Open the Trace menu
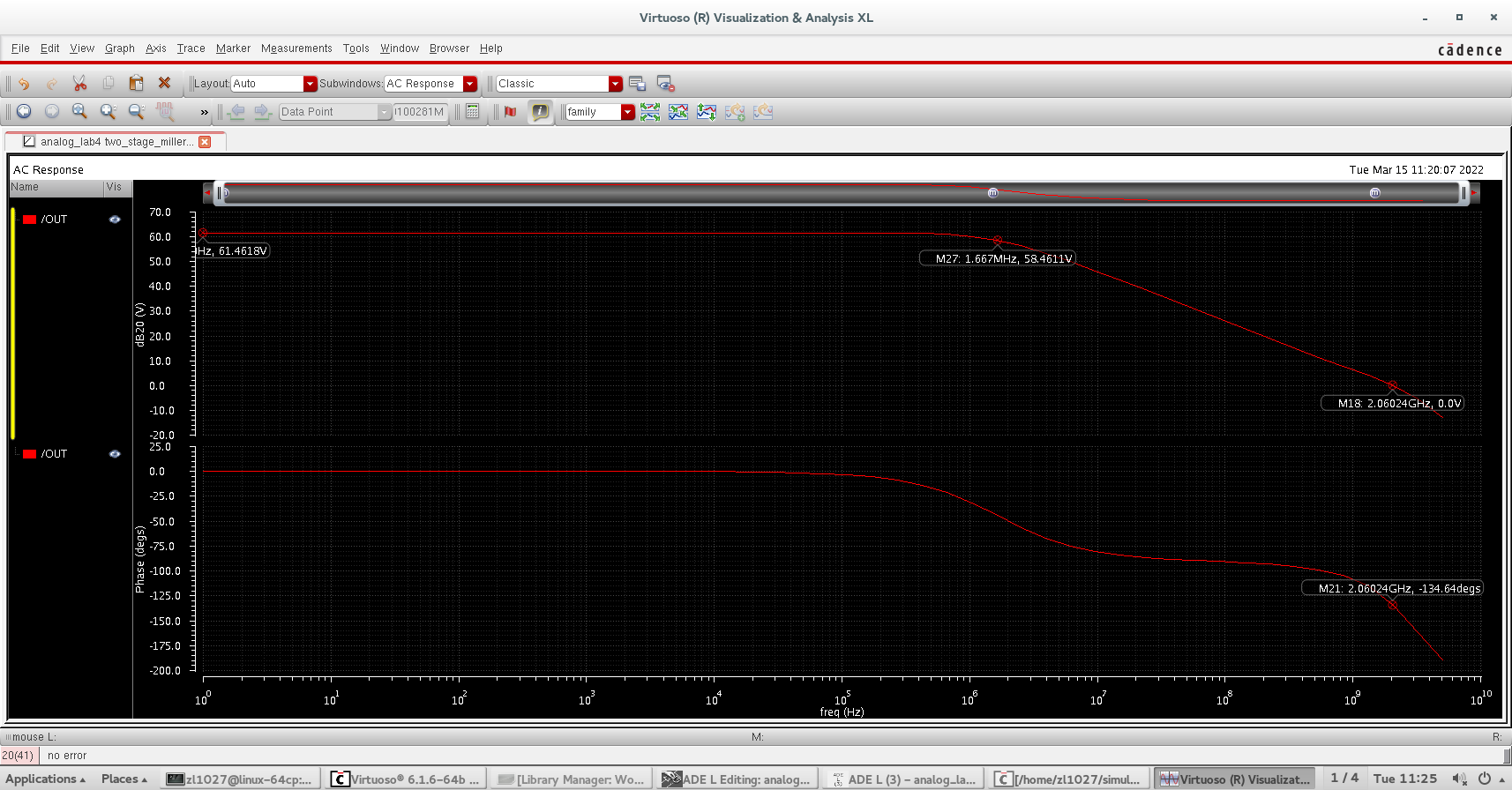 (191, 48)
